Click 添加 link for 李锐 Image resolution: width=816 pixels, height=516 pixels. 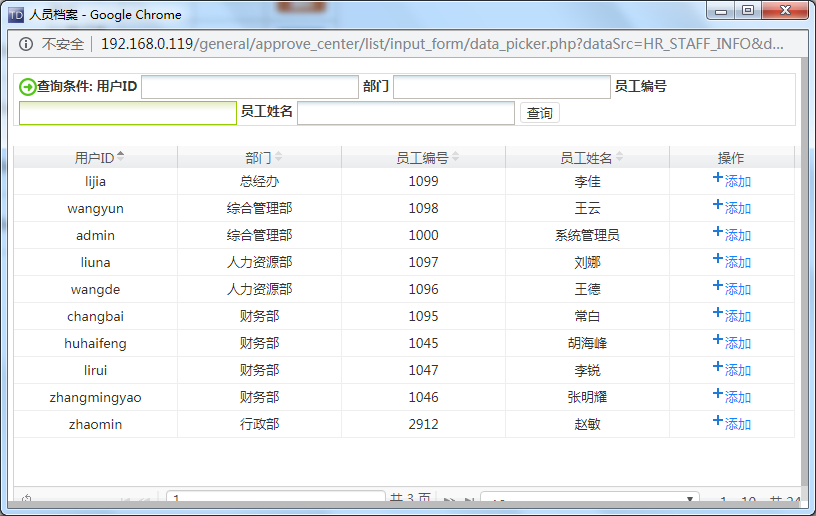(x=738, y=371)
